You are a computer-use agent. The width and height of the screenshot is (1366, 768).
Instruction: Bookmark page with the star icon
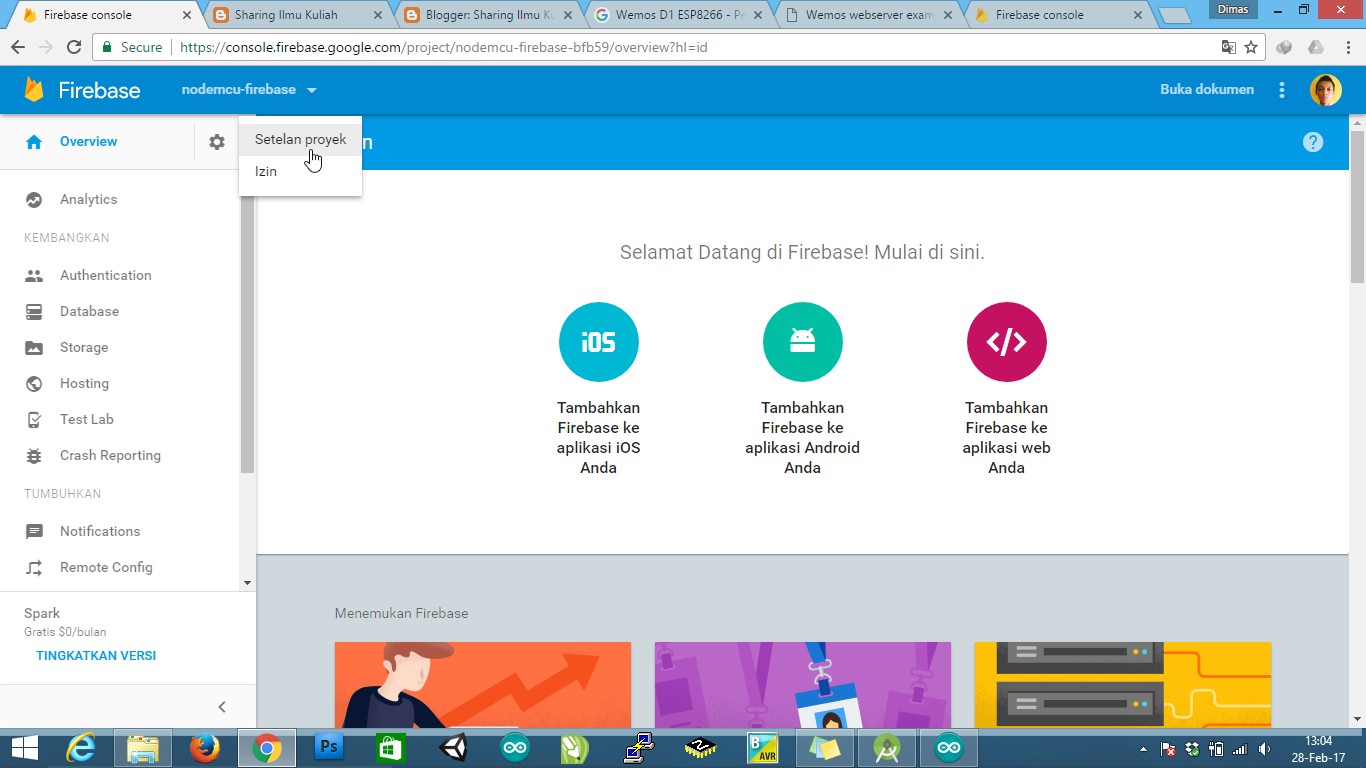pos(1251,47)
